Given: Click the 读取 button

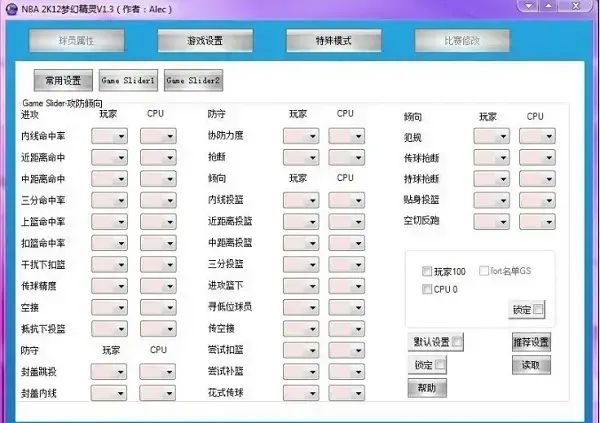Looking at the screenshot, I should pyautogui.click(x=531, y=365).
